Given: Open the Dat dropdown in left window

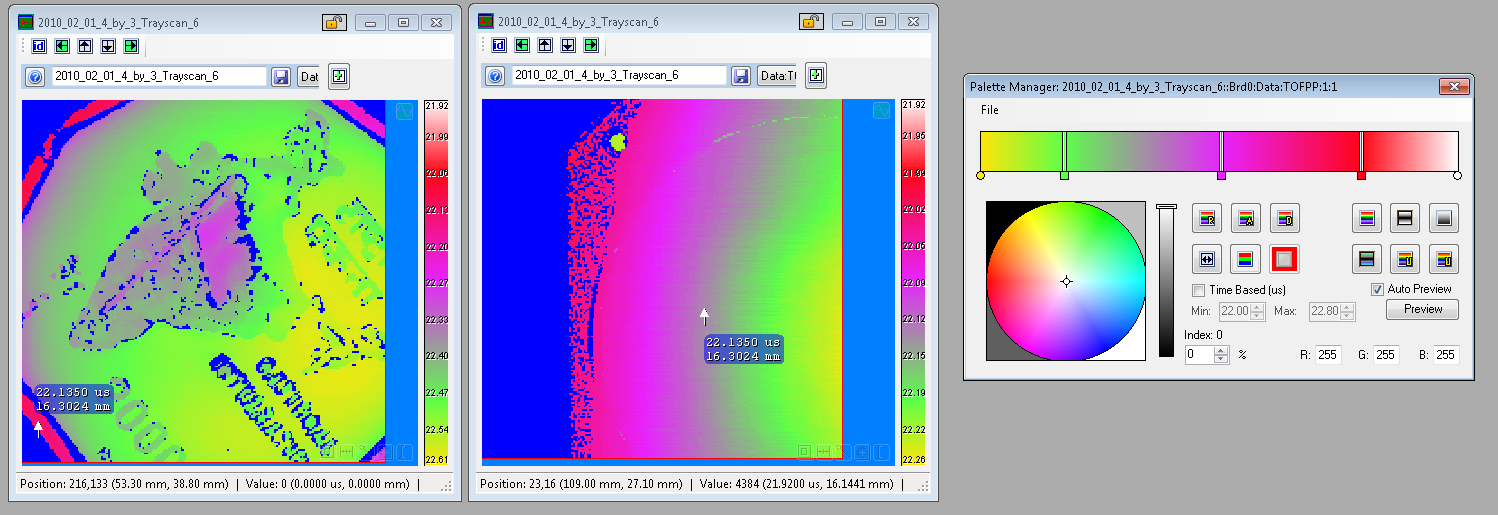Looking at the screenshot, I should tap(309, 76).
